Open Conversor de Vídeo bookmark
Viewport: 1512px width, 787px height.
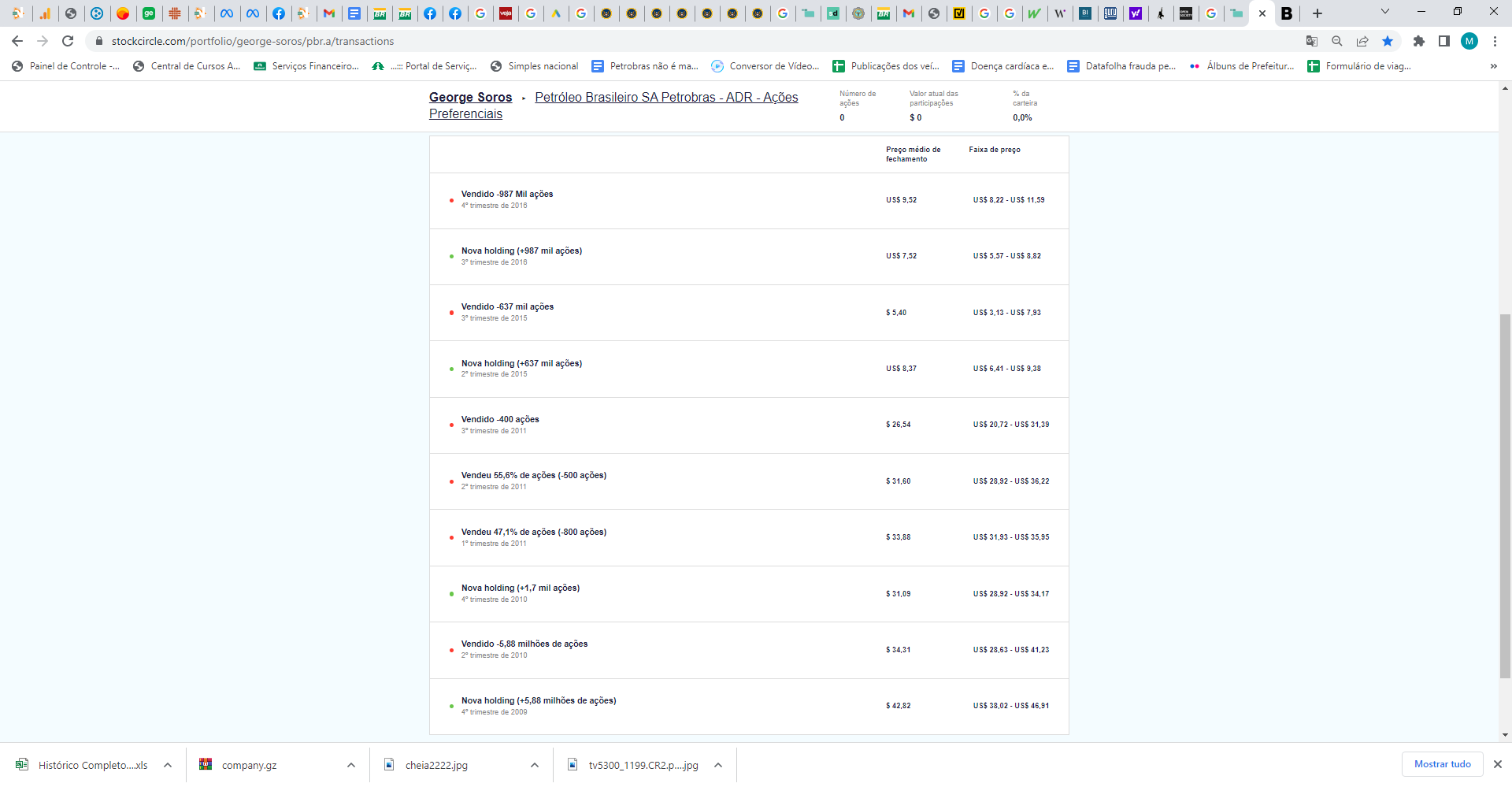[x=765, y=66]
